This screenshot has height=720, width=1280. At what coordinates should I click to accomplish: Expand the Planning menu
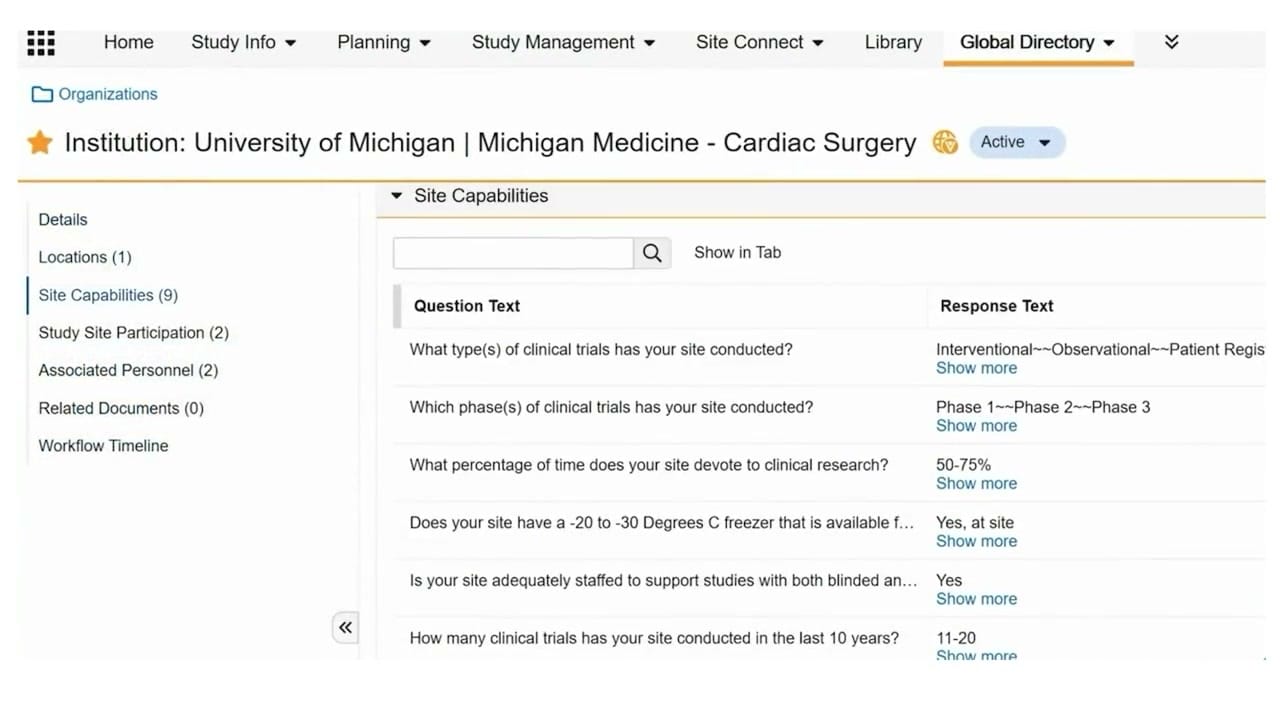pos(384,42)
